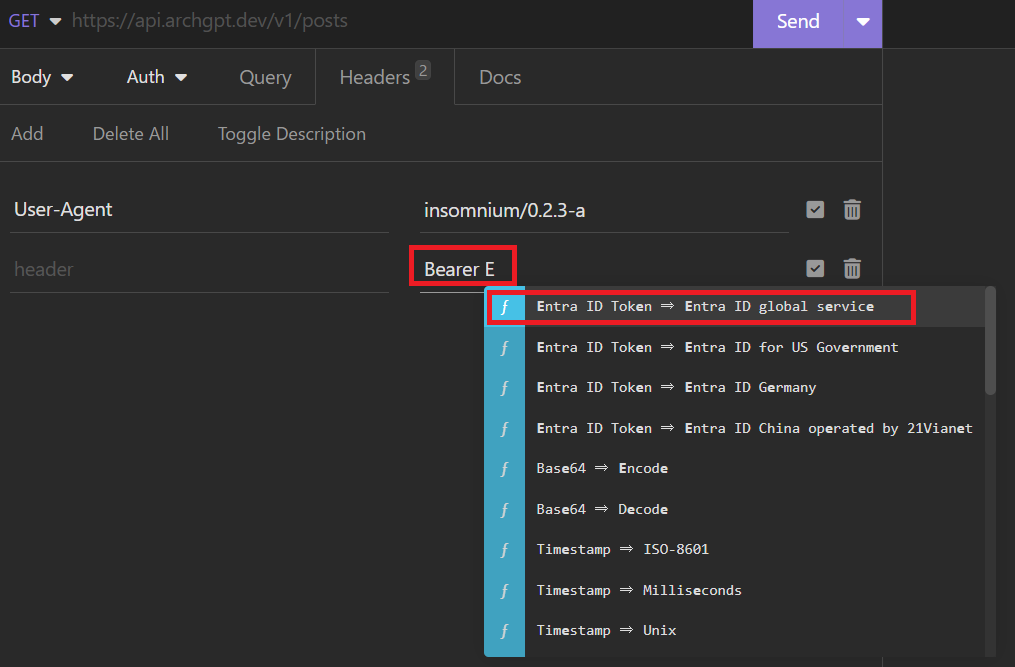
Task: Click function icon beside Base64 Encode
Action: [x=505, y=469]
